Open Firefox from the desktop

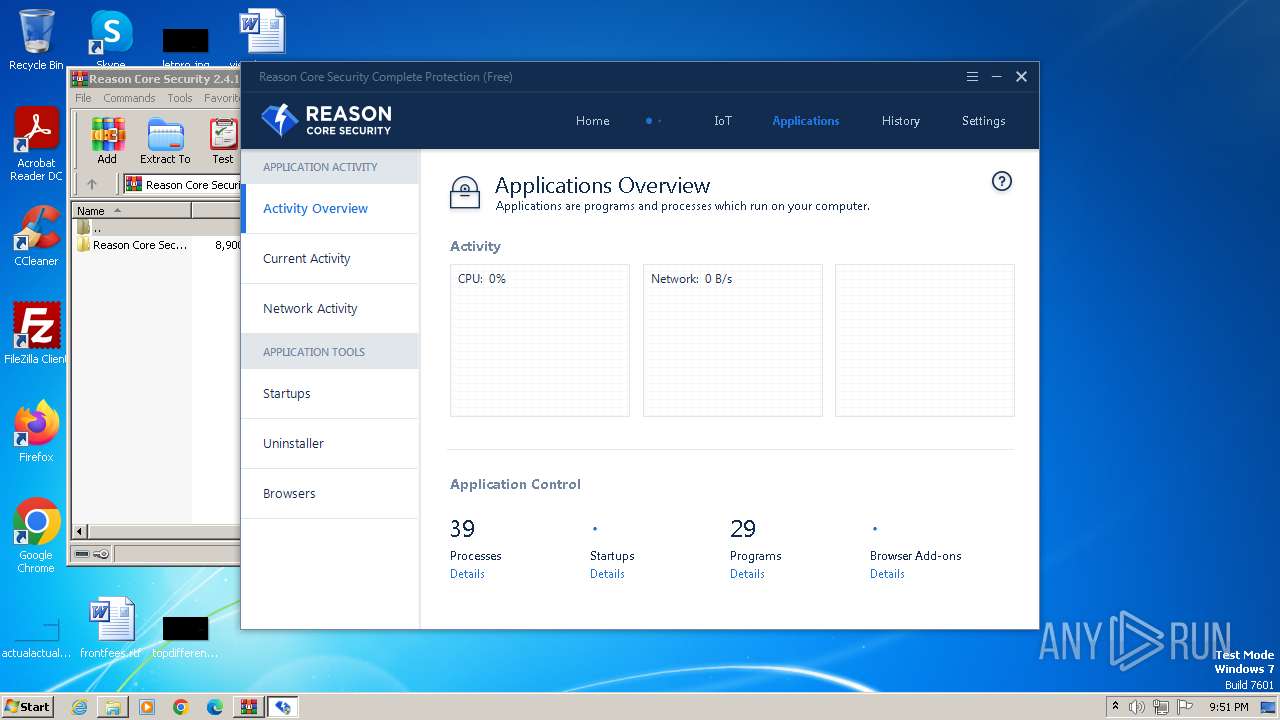[36, 432]
